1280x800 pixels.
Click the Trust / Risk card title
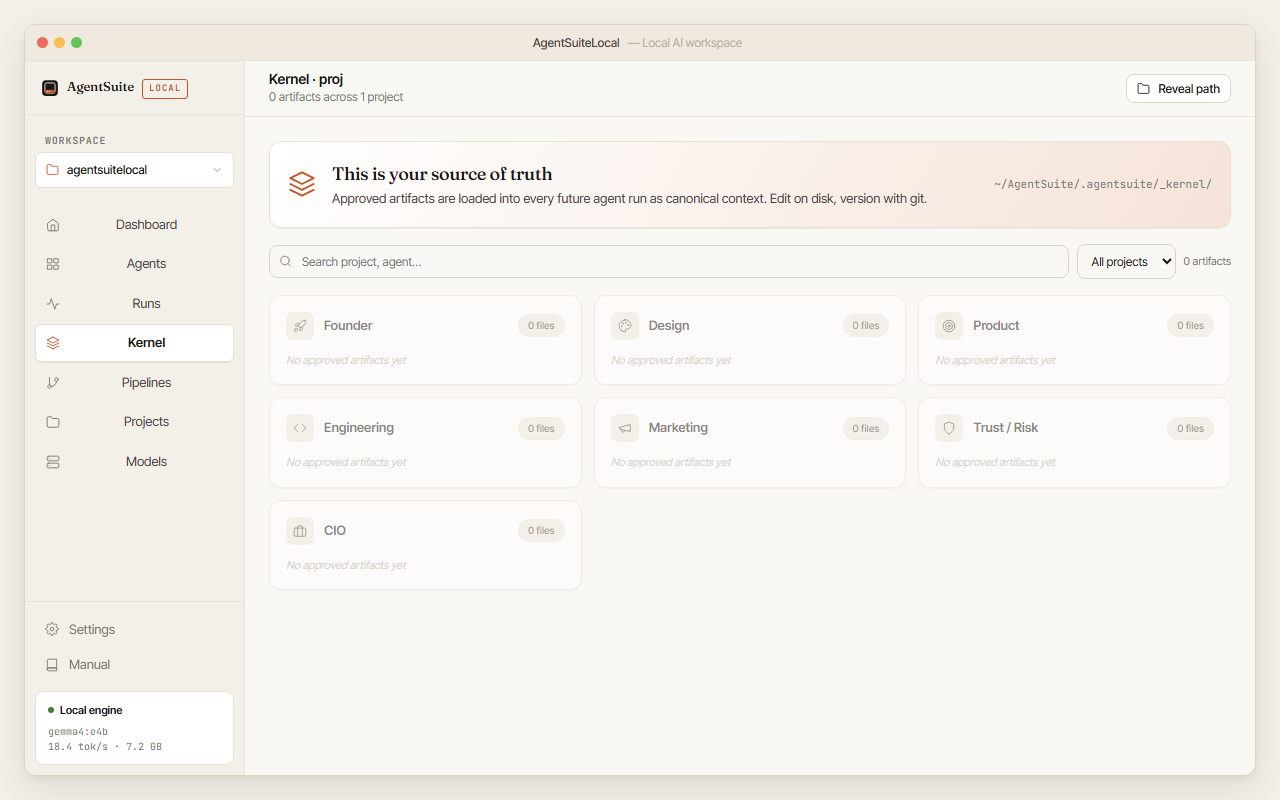1005,428
